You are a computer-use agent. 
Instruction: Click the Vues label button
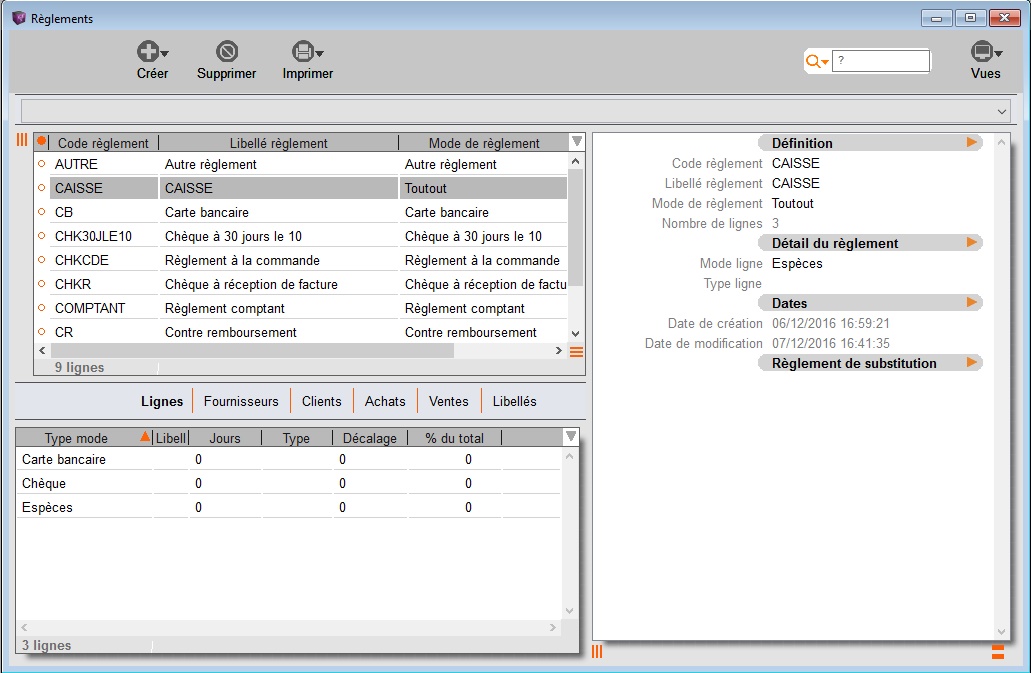[x=986, y=74]
